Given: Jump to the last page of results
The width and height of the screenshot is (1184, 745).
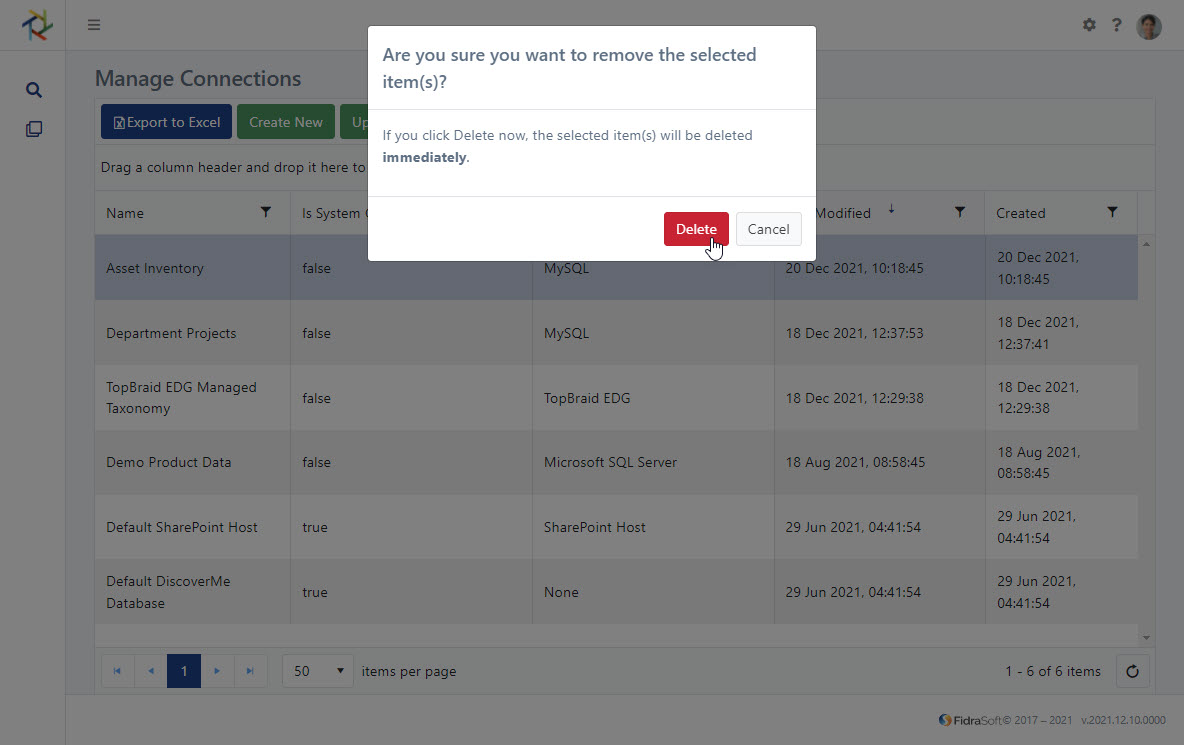Looking at the screenshot, I should pos(251,671).
